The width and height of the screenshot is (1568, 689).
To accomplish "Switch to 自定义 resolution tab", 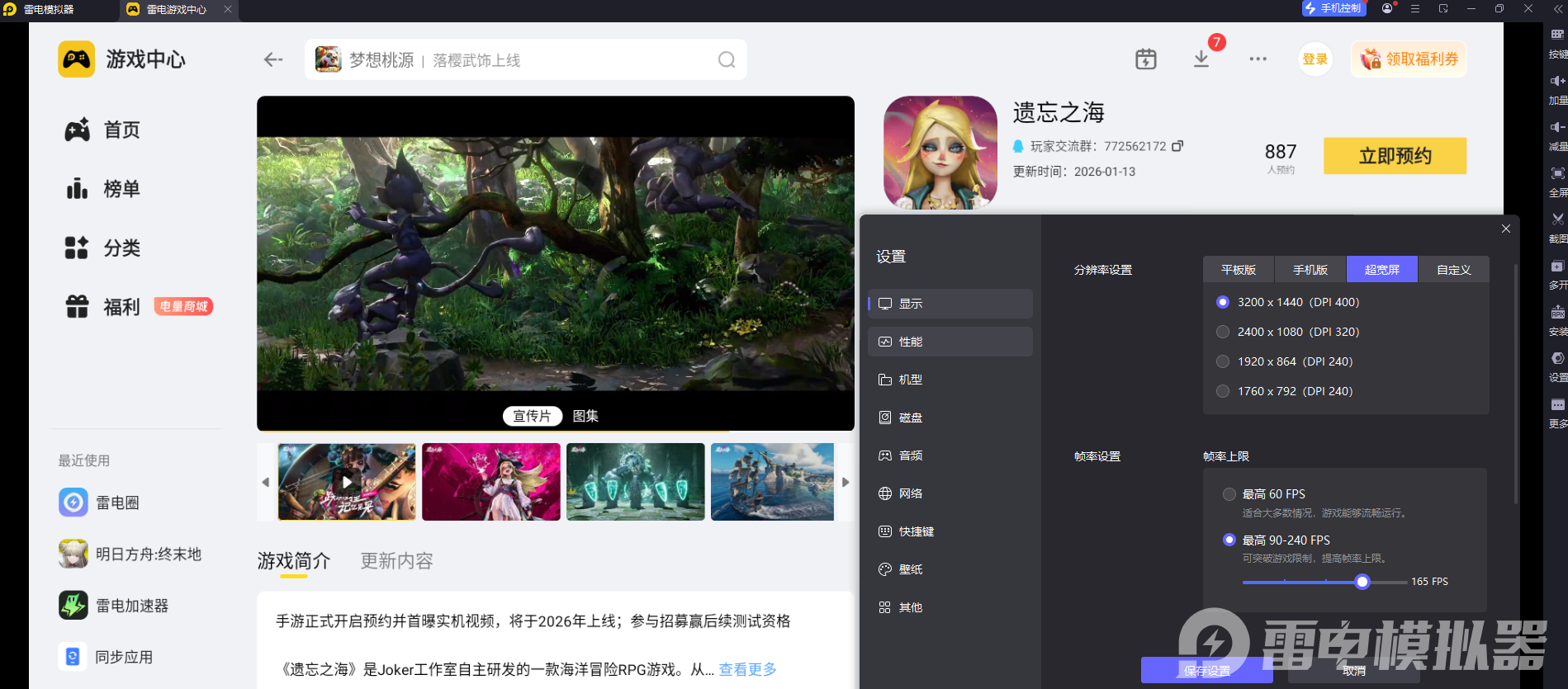I will click(x=1454, y=270).
